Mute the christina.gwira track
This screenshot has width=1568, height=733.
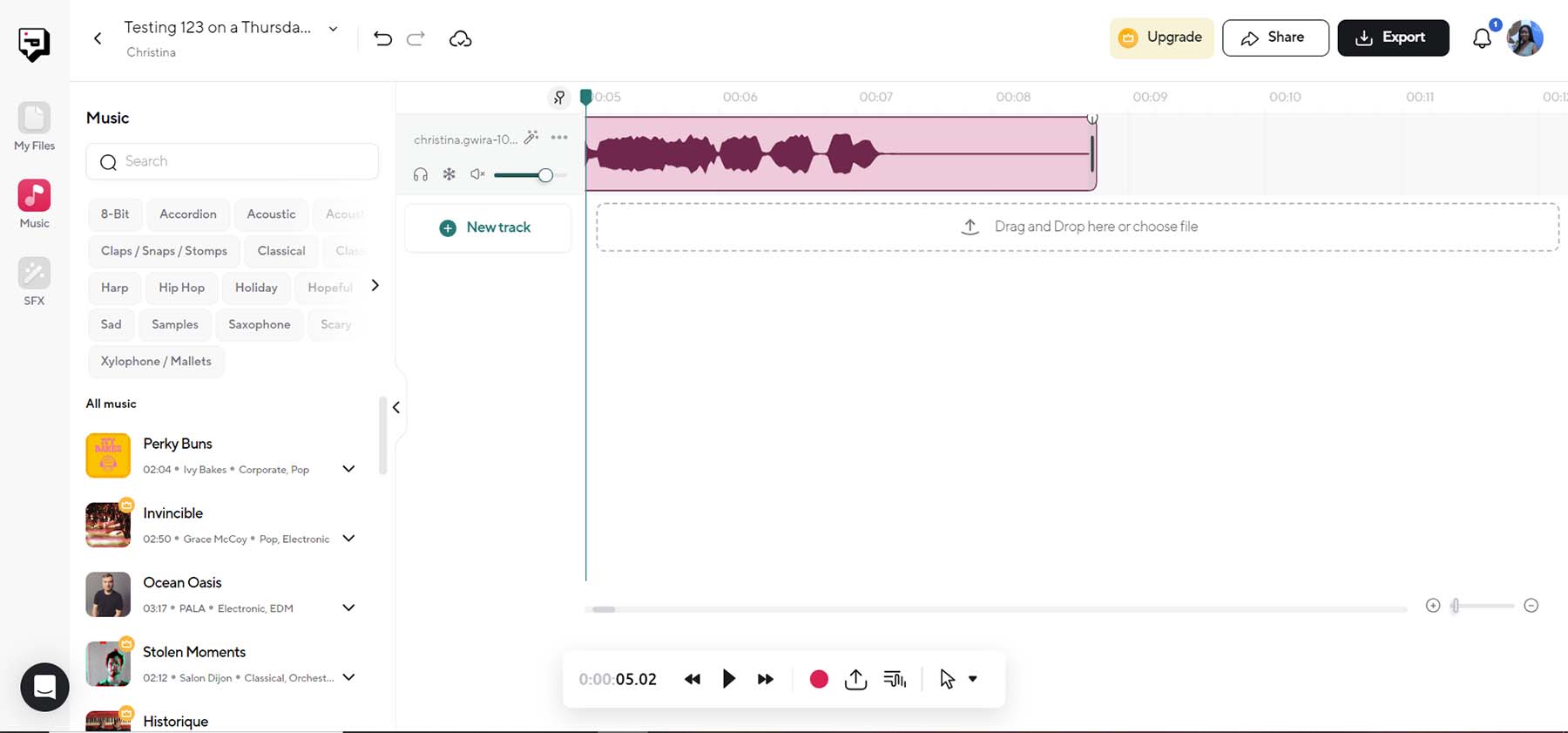[x=477, y=174]
